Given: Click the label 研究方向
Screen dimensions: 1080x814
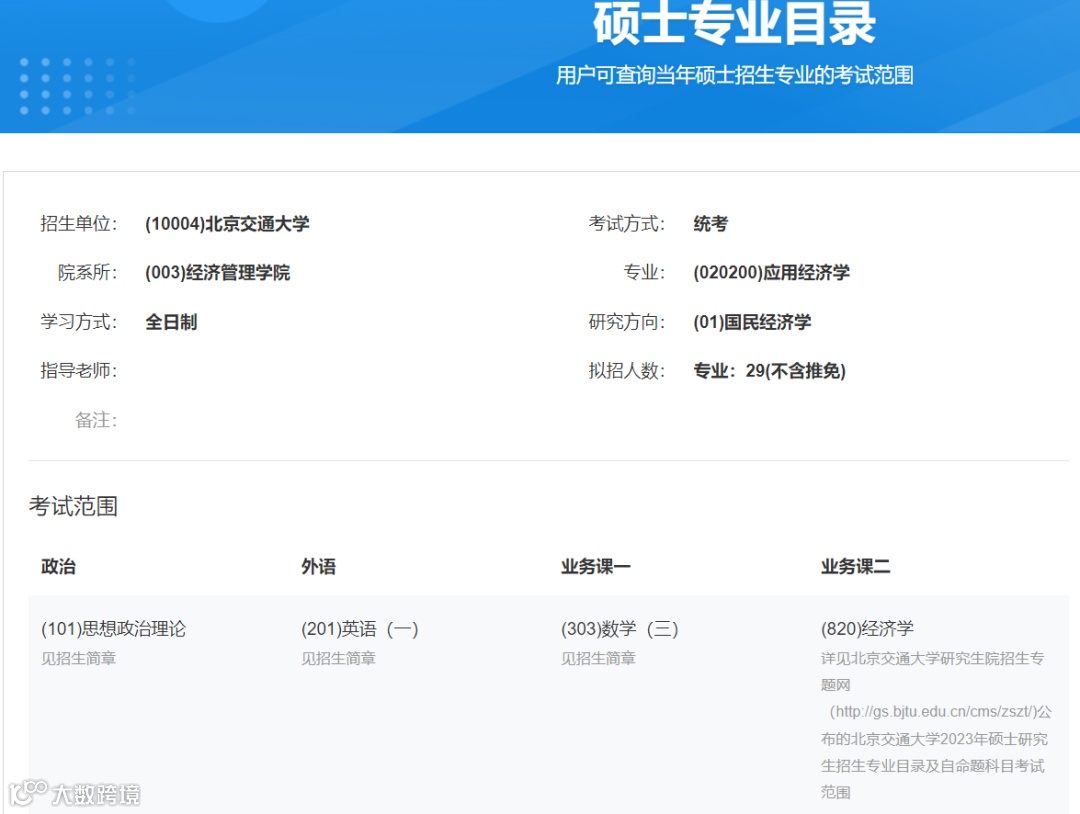Looking at the screenshot, I should tap(627, 322).
